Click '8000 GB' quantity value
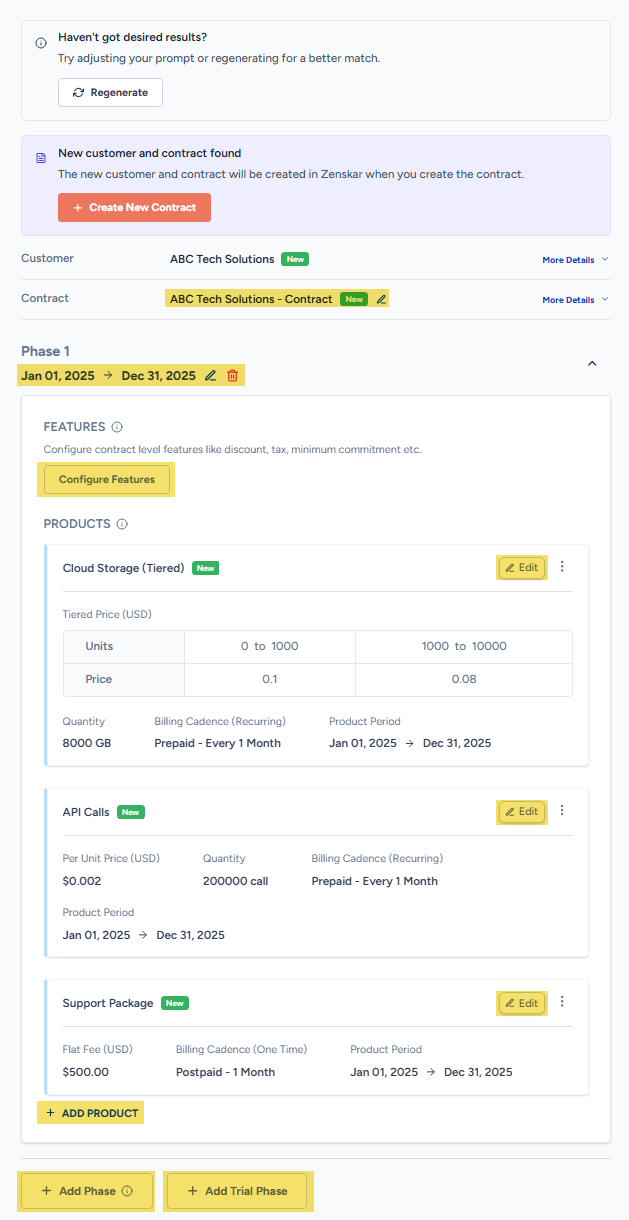This screenshot has width=629, height=1220. pos(87,743)
